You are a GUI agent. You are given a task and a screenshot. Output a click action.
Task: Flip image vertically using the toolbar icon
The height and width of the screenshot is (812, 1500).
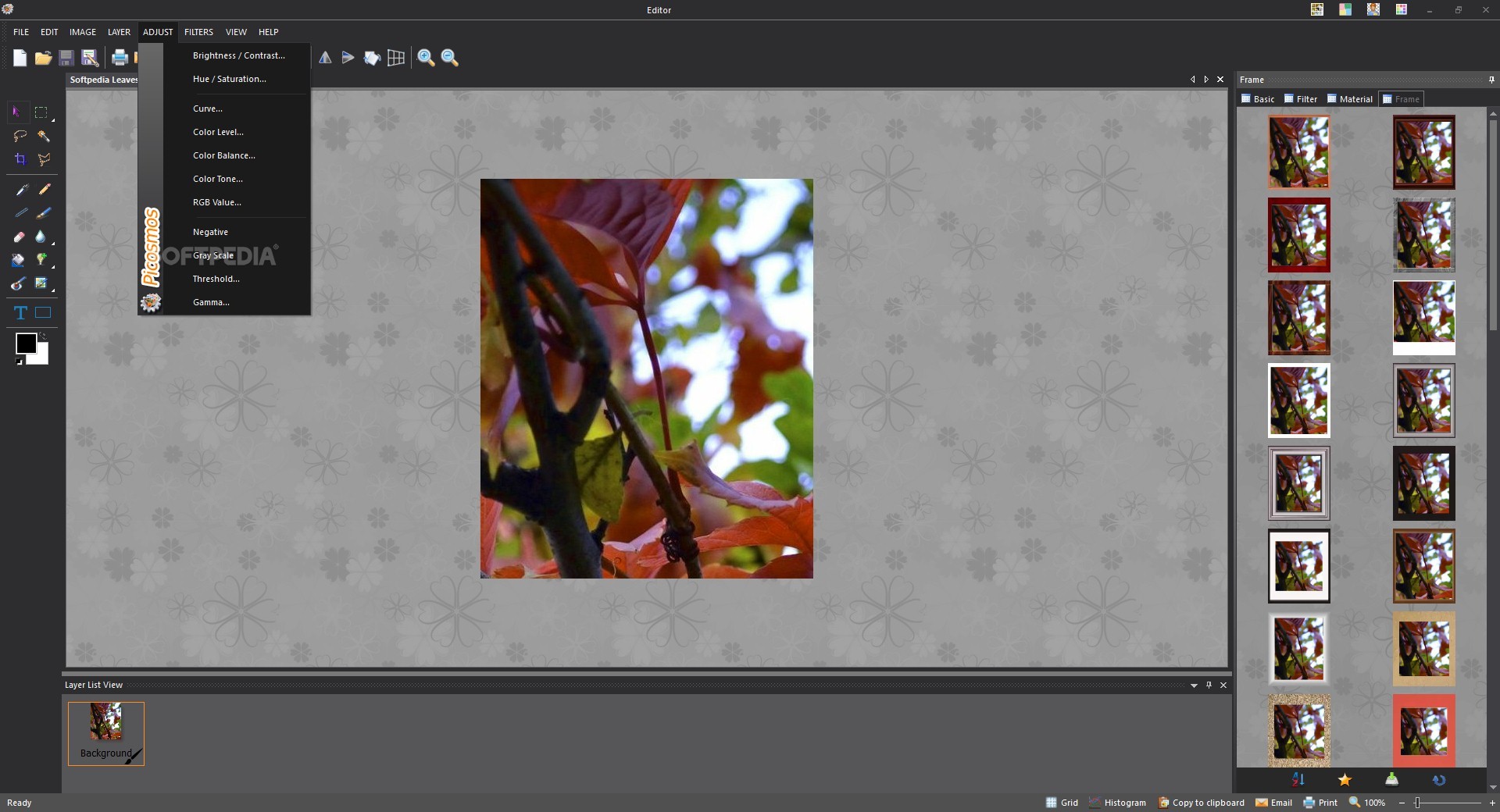[348, 57]
